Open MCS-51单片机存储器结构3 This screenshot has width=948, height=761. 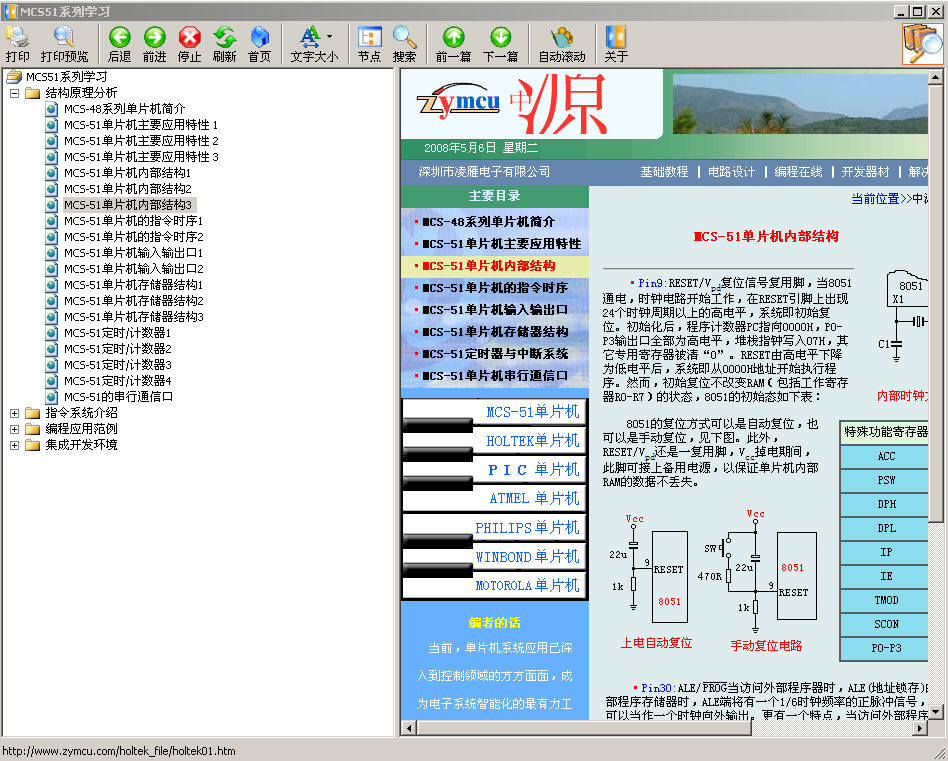tap(134, 317)
